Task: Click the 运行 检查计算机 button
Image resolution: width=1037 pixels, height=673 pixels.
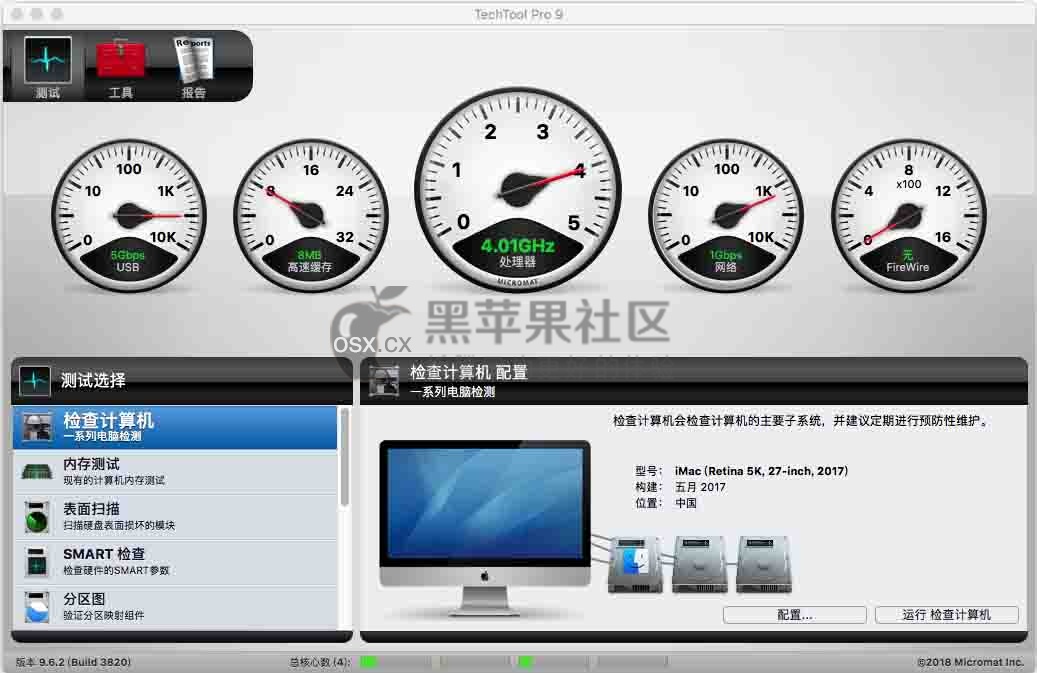Action: click(946, 615)
